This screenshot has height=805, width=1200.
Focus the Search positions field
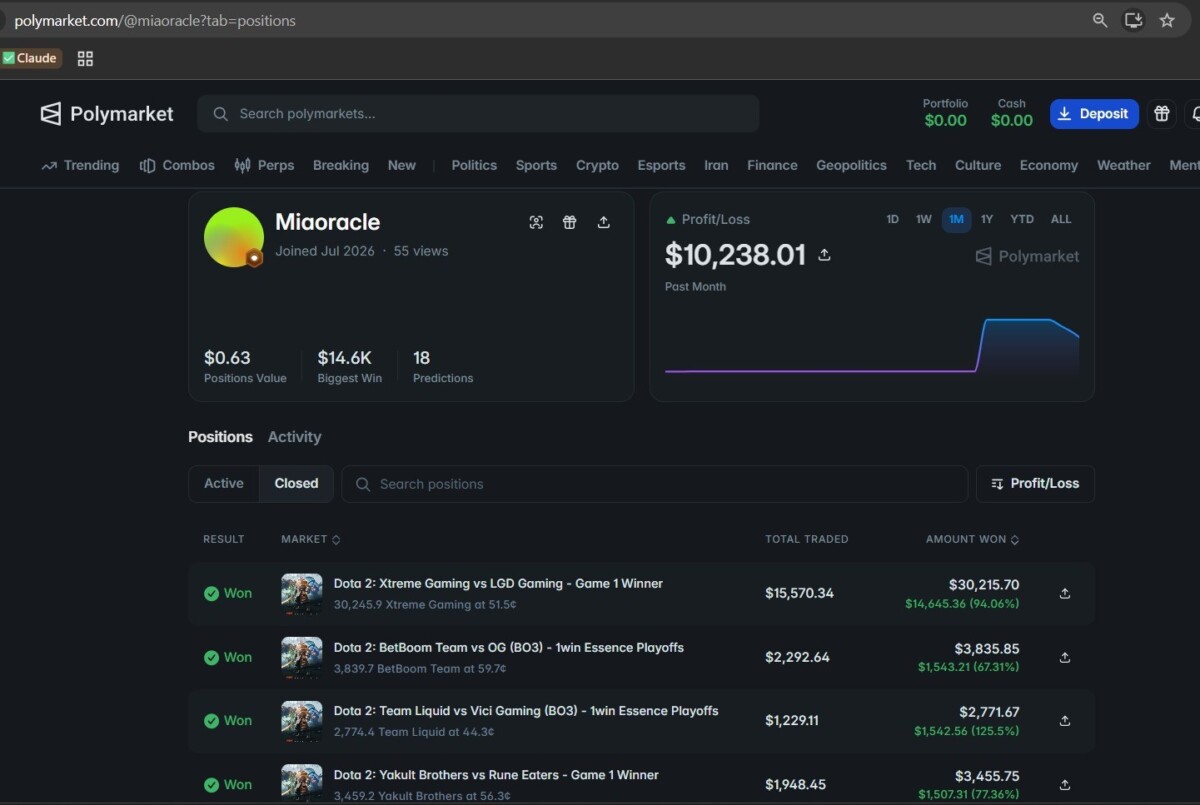point(655,484)
